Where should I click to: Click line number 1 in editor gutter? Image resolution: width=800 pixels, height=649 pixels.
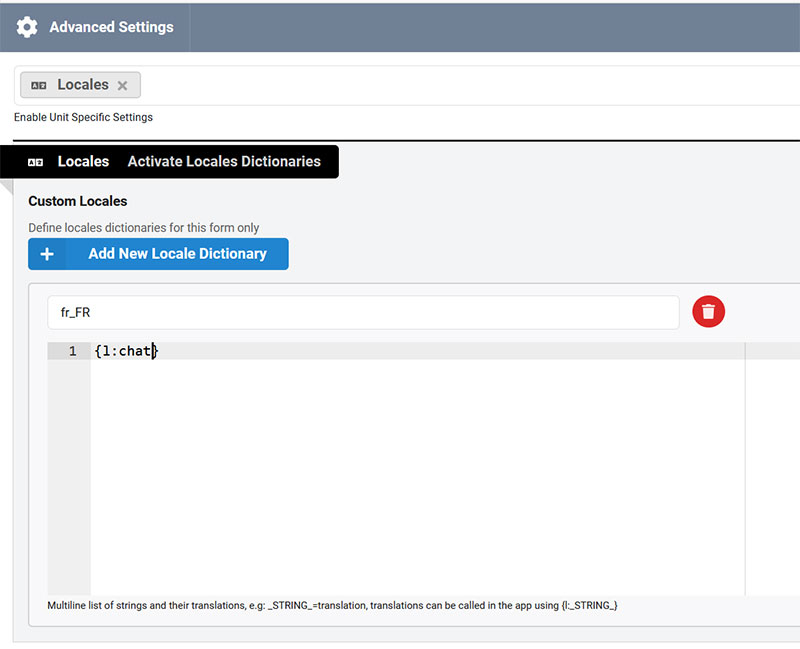(x=72, y=351)
